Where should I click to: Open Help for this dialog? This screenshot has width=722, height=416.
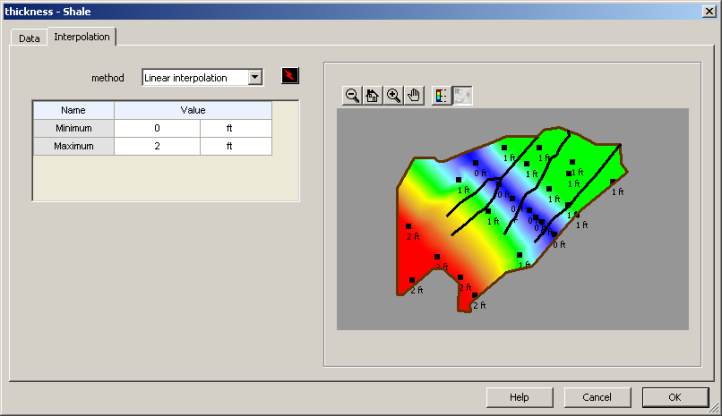[x=519, y=397]
